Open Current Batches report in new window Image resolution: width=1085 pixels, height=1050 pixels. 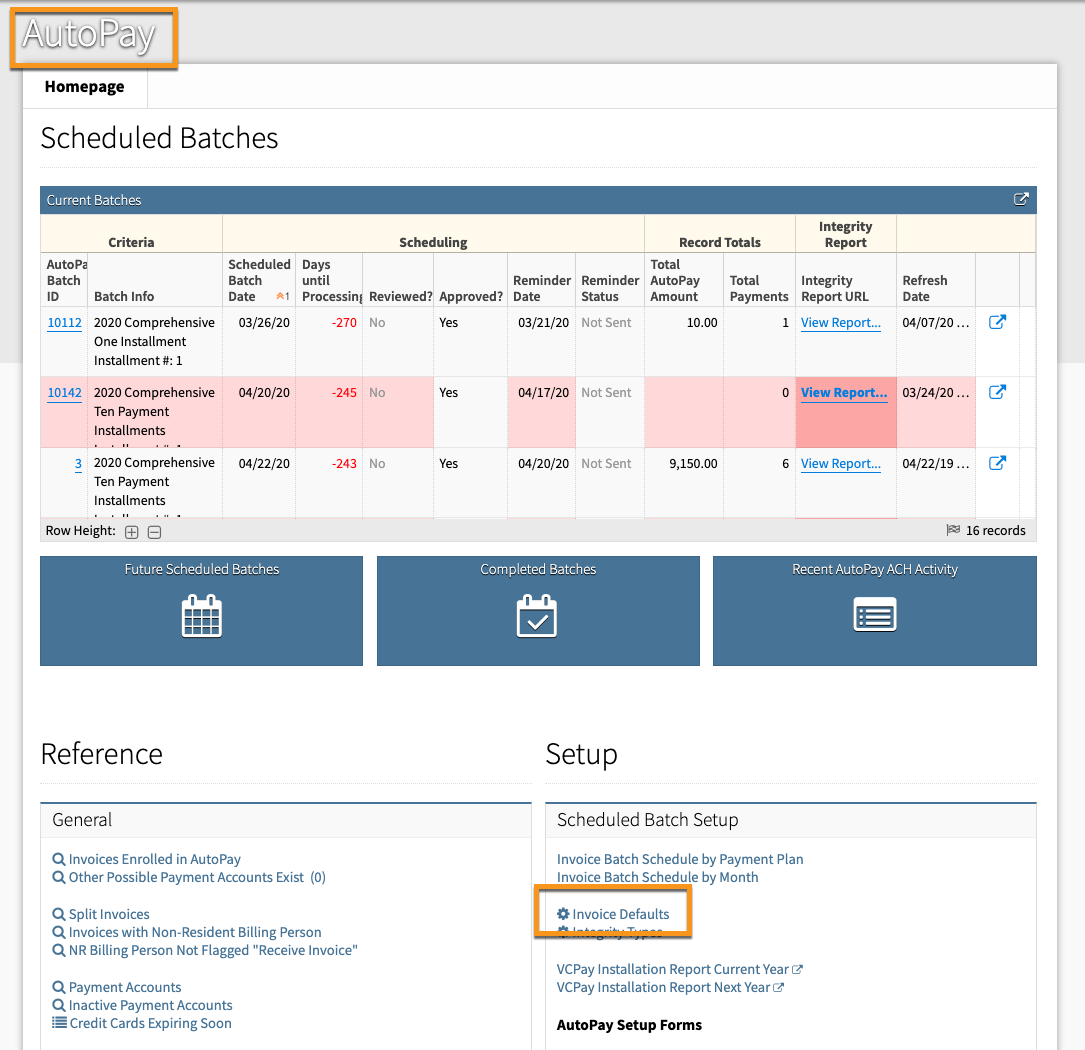(x=1021, y=200)
